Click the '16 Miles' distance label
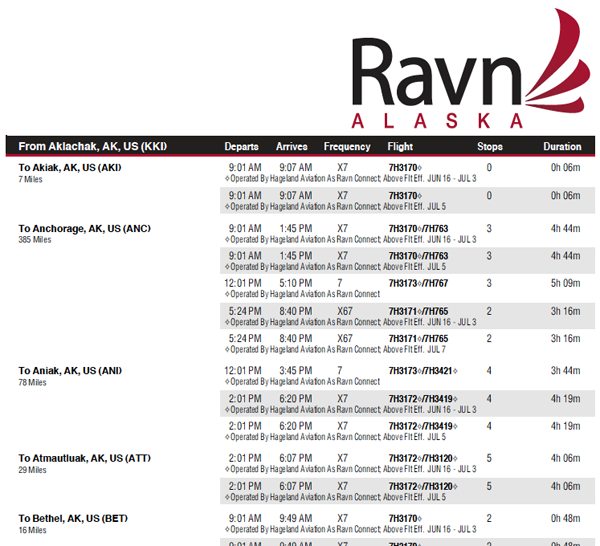This screenshot has width=600, height=546. (33, 530)
